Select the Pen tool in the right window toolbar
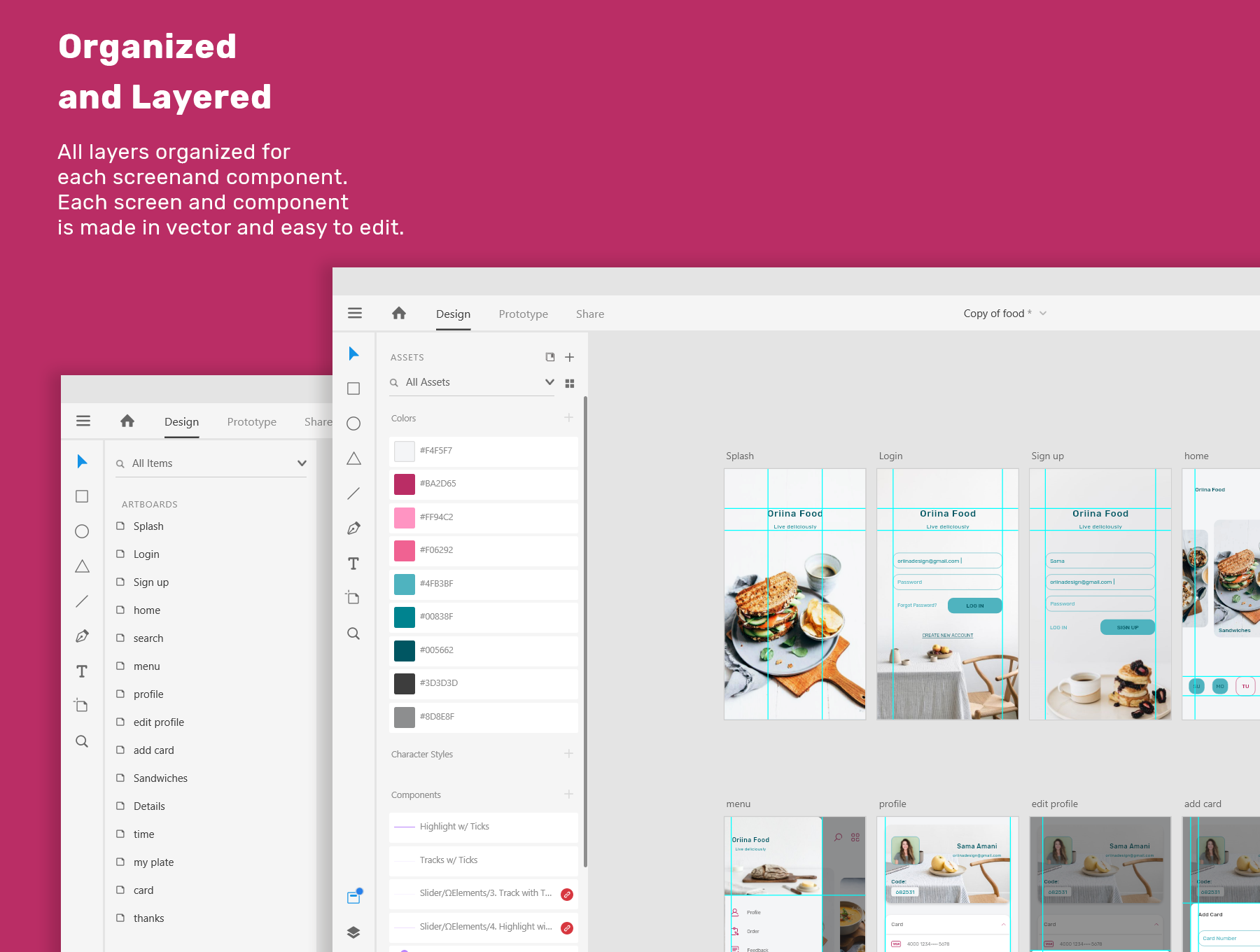This screenshot has height=952, width=1260. click(x=353, y=528)
